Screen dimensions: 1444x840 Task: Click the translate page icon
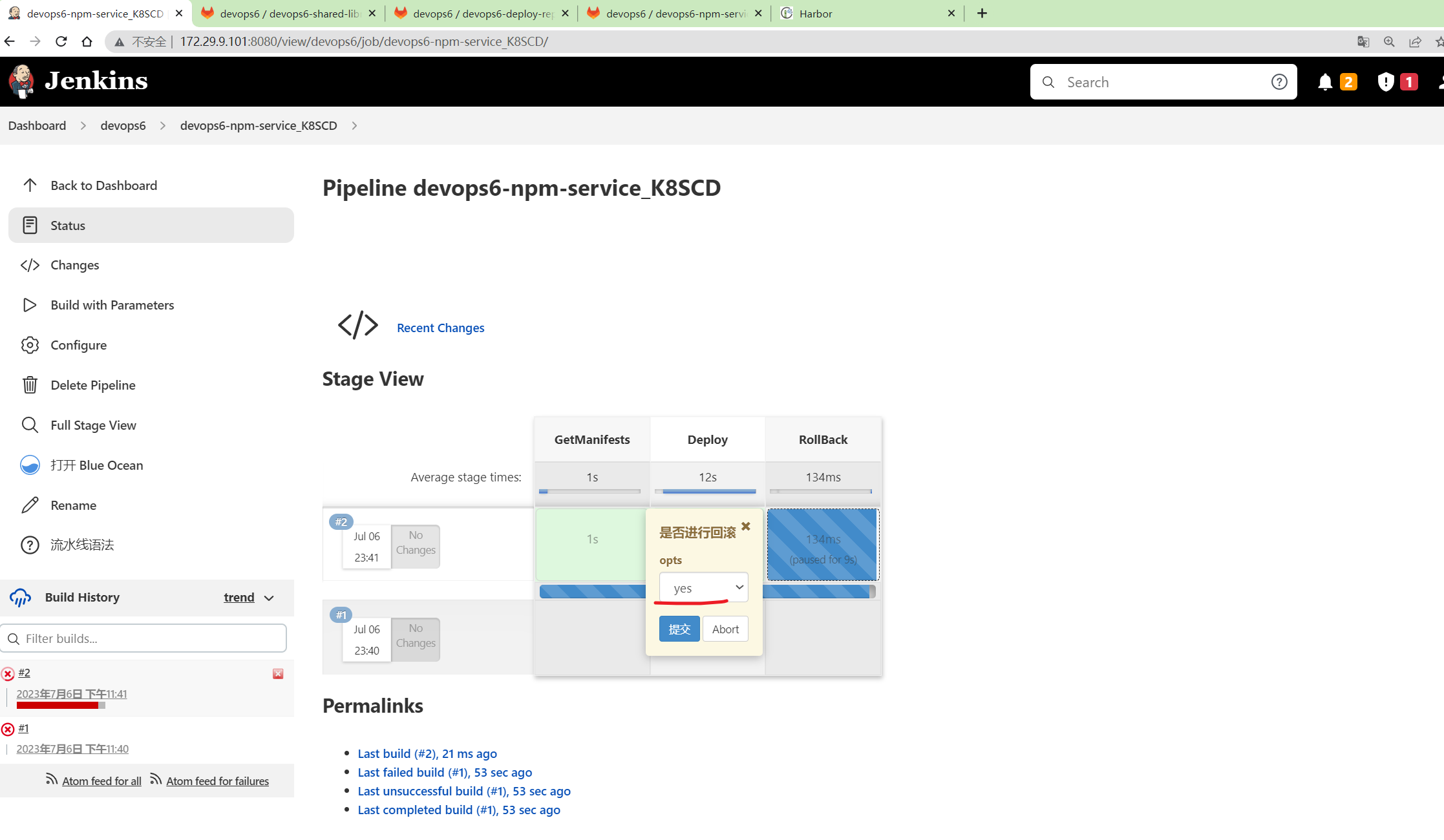coord(1363,41)
